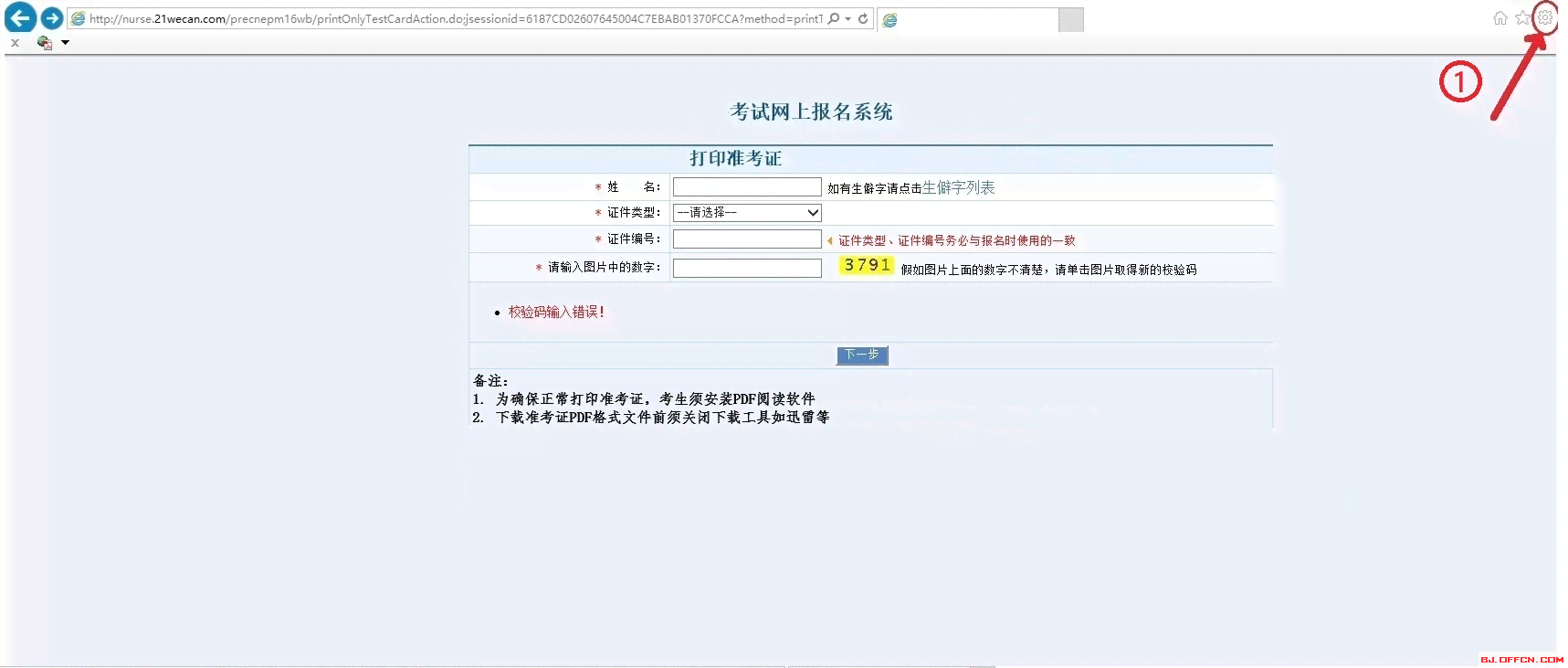Open a new tab with the gray square
This screenshot has height=668, width=1568.
(1071, 19)
